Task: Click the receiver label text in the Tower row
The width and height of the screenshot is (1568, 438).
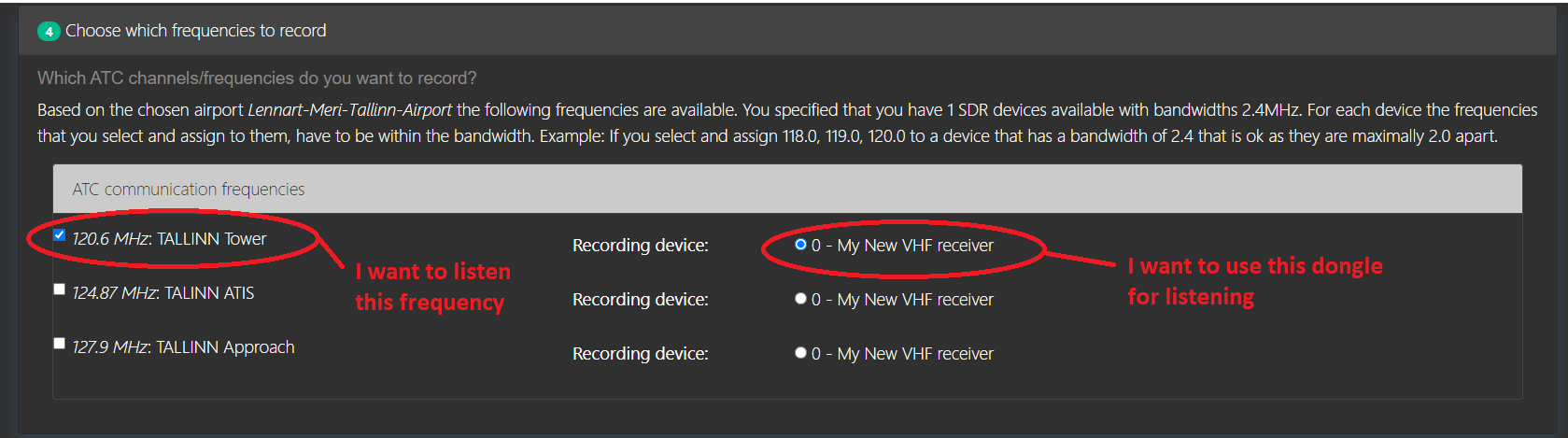Action: click(x=902, y=246)
